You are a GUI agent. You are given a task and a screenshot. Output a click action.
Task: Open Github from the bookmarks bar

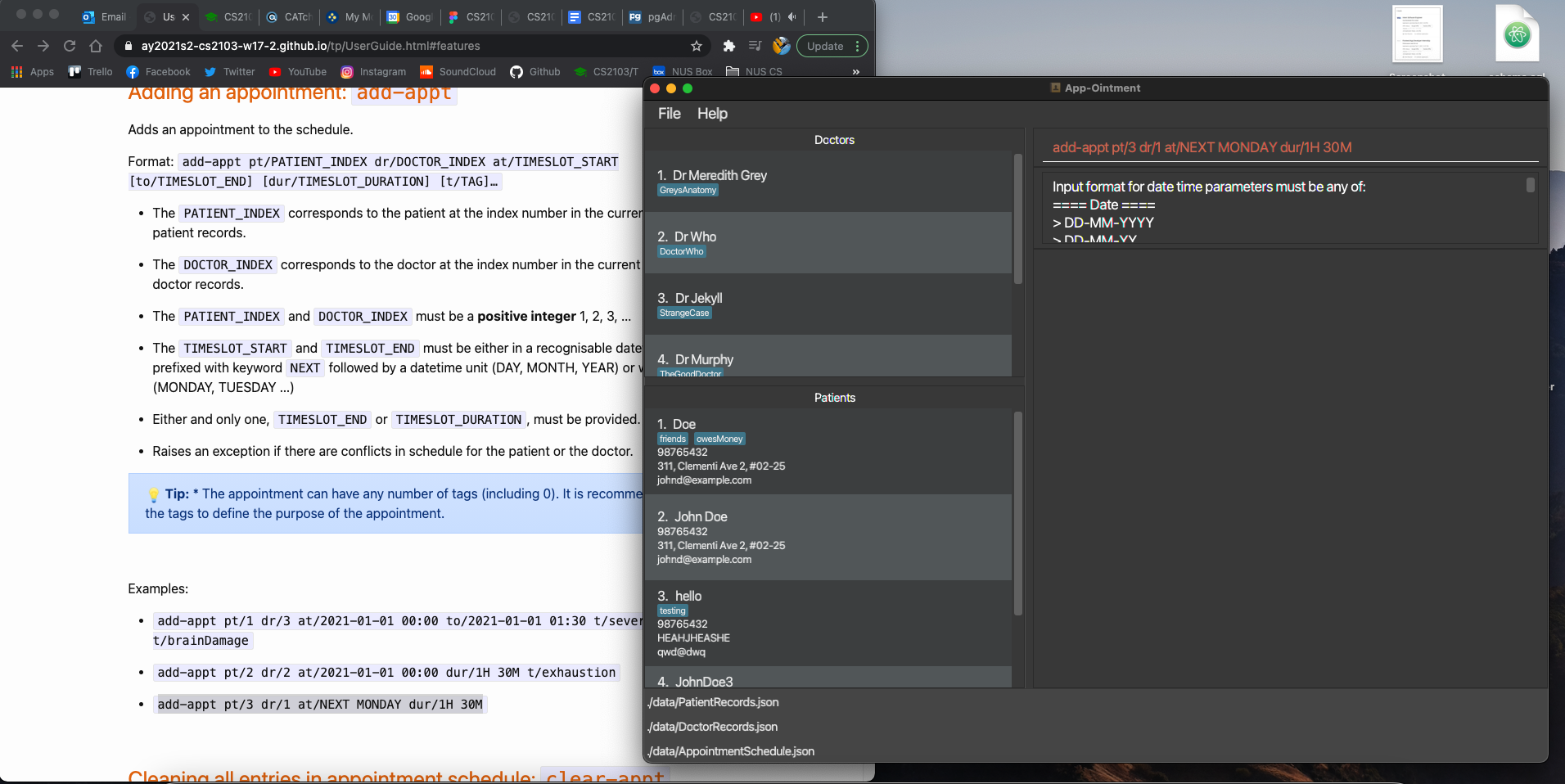[534, 72]
